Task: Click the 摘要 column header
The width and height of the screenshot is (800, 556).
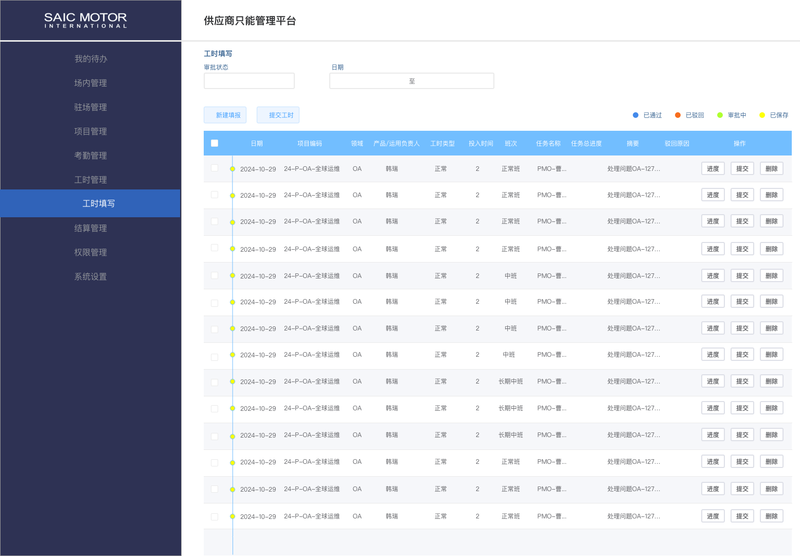Action: click(x=633, y=143)
